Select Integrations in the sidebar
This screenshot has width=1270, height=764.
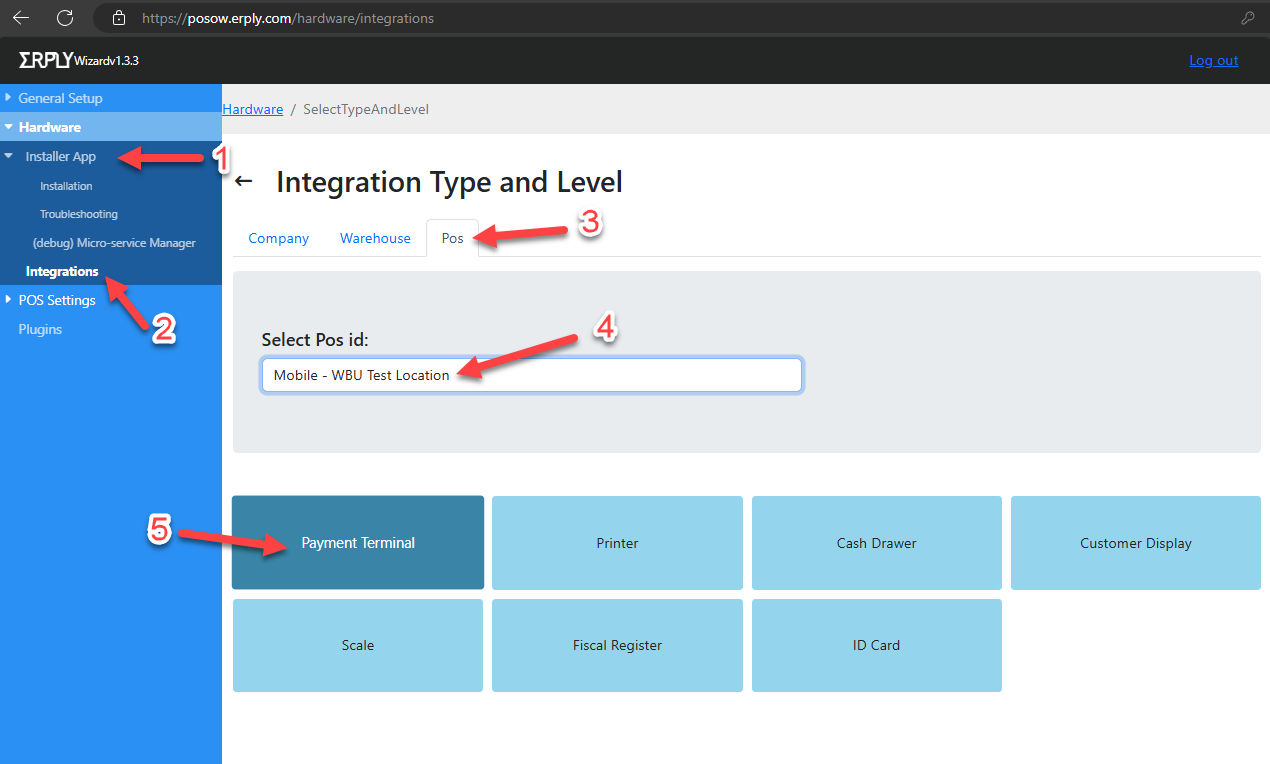[62, 271]
